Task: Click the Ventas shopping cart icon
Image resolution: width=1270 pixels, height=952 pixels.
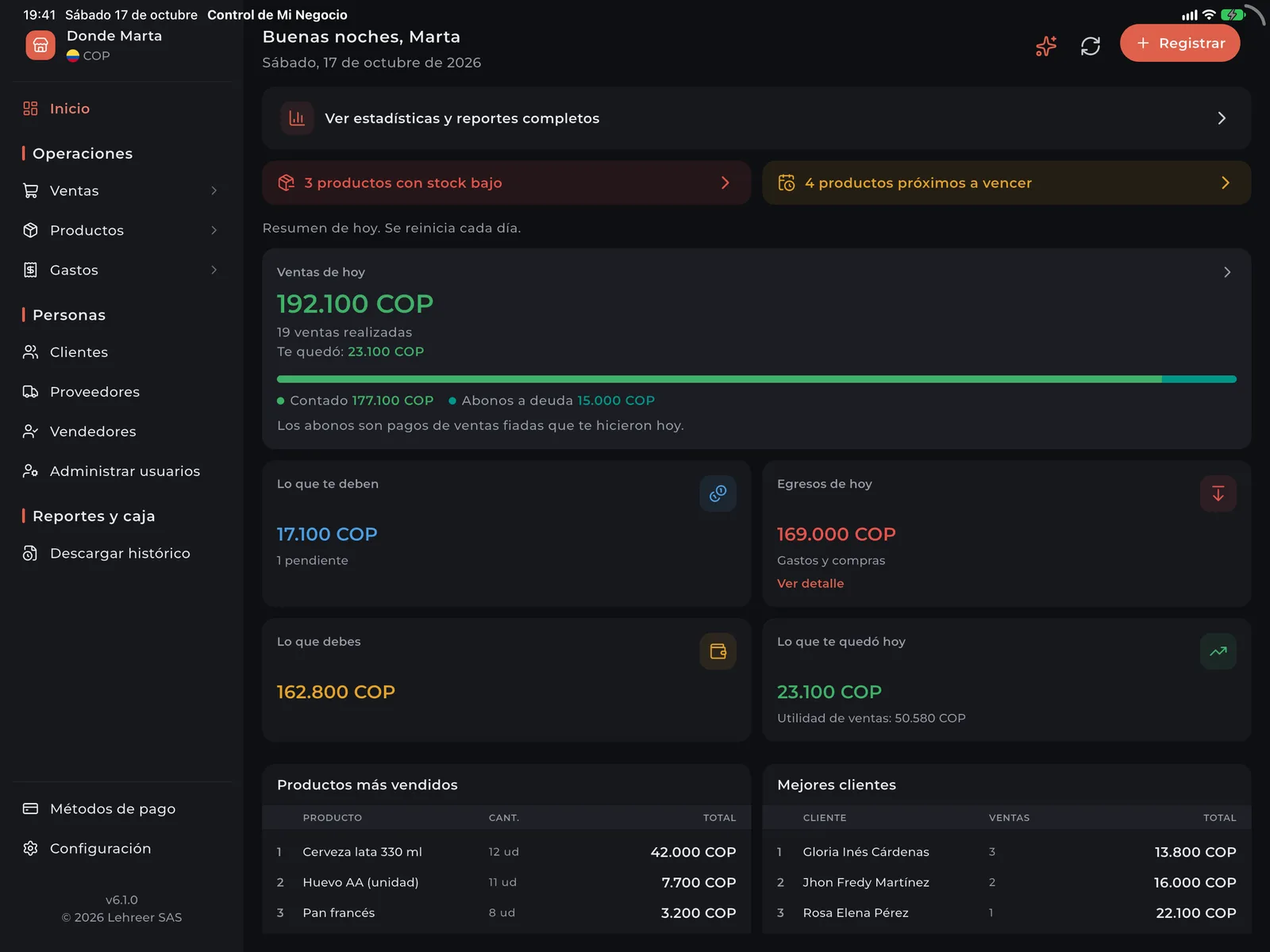Action: tap(31, 190)
